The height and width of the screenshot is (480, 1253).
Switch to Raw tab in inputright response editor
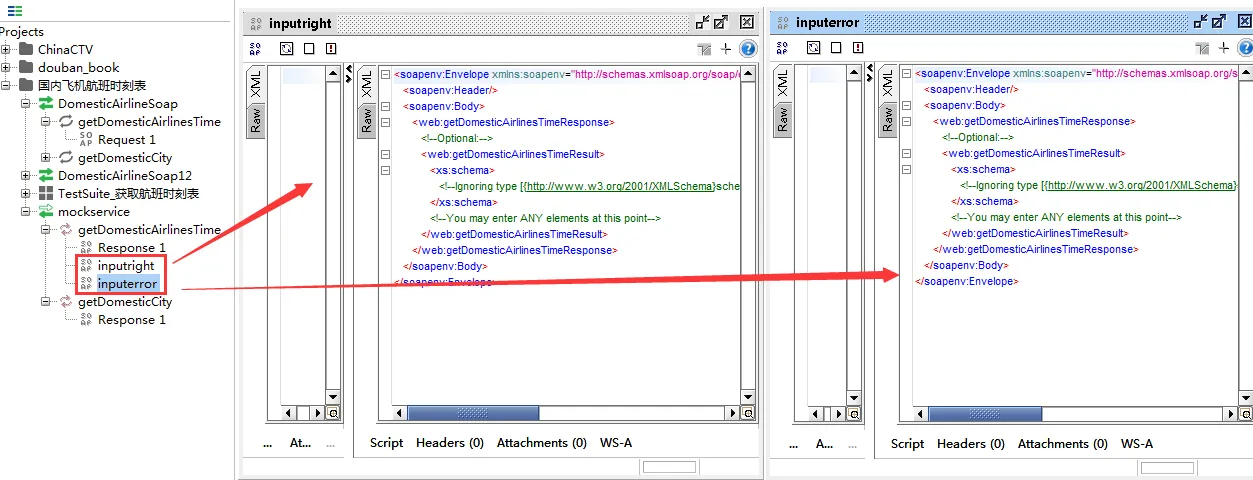coord(367,120)
